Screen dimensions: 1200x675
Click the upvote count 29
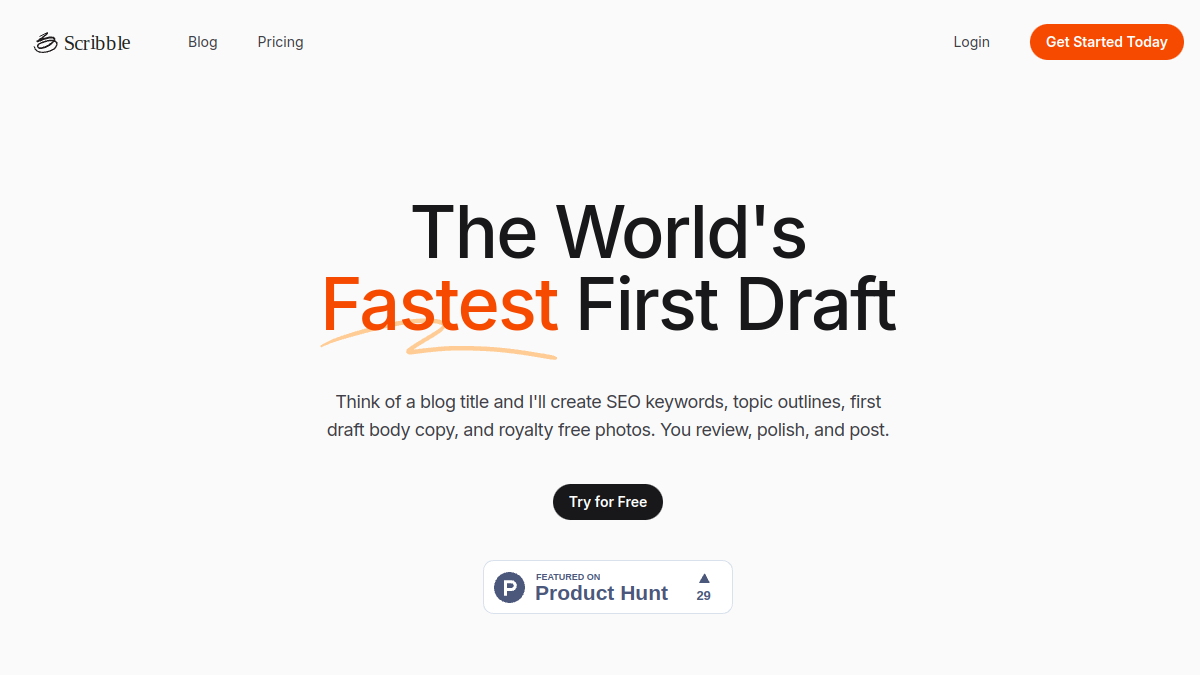coord(704,596)
